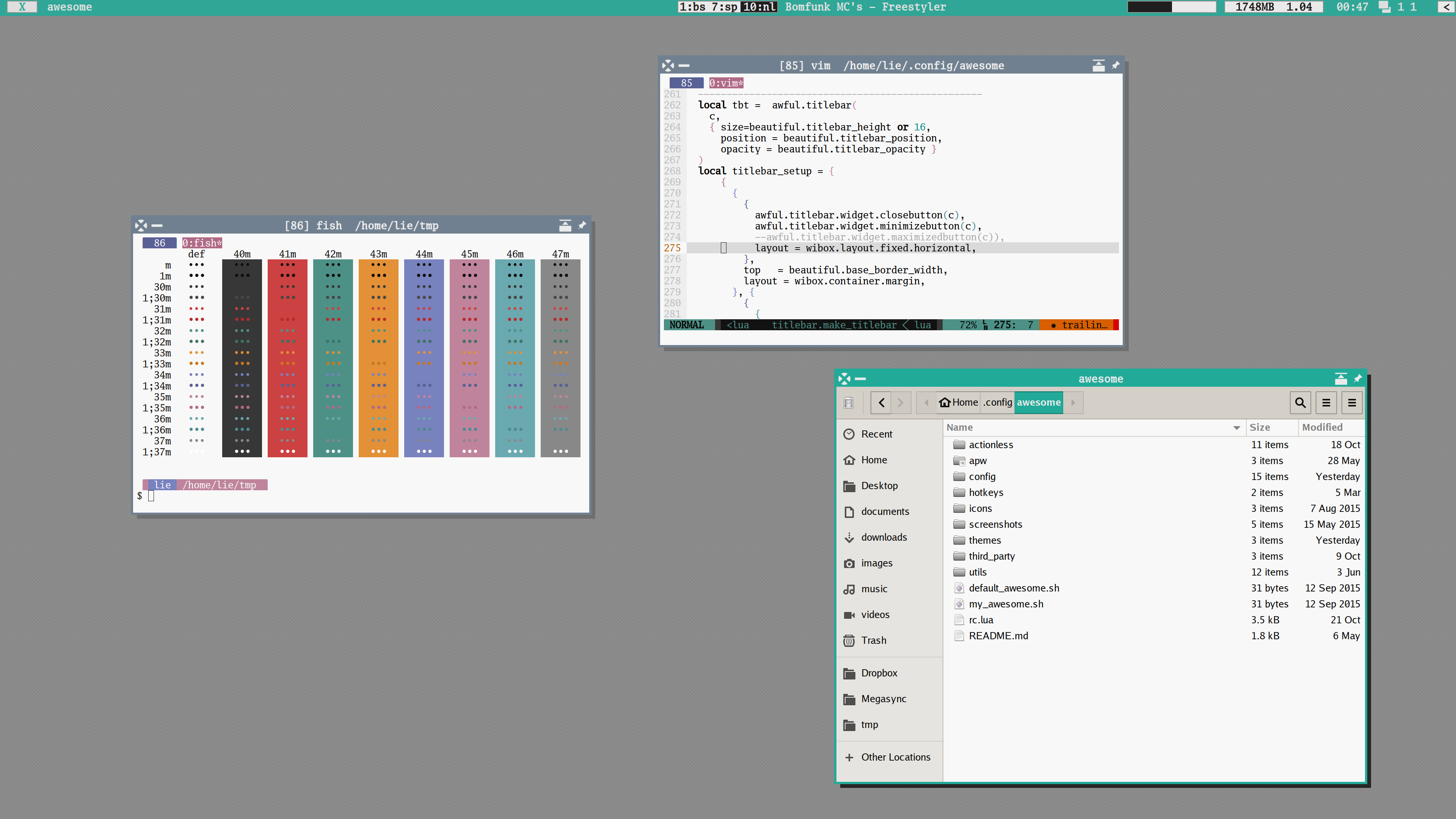Screen dimensions: 1456x819
Task: Open the images location in sidebar
Action: tap(877, 563)
